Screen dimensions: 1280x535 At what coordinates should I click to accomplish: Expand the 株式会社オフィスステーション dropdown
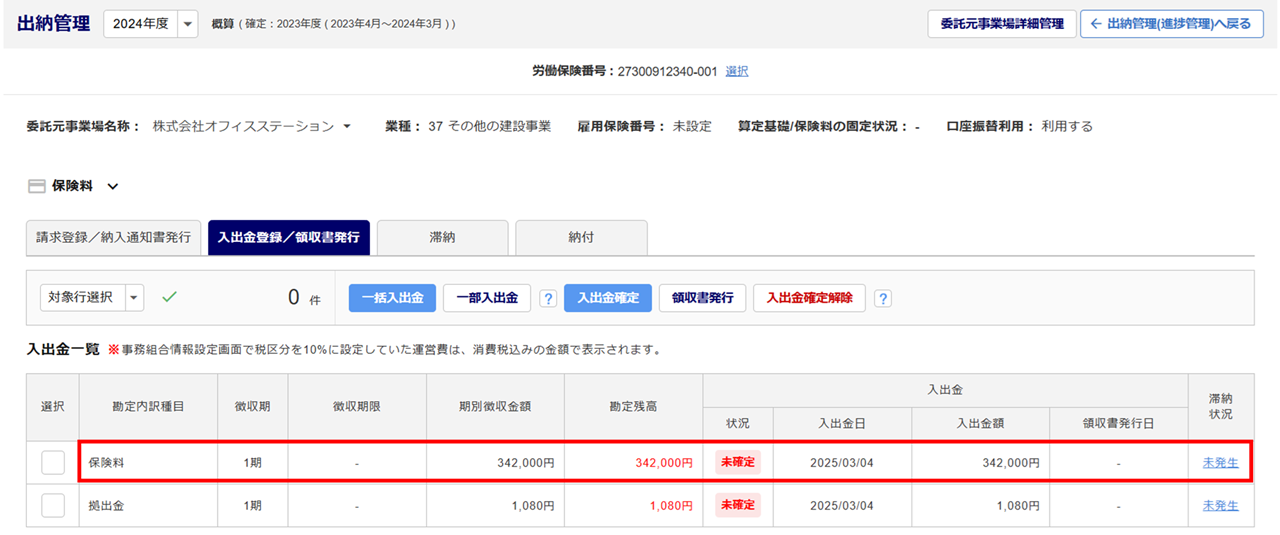coord(347,127)
